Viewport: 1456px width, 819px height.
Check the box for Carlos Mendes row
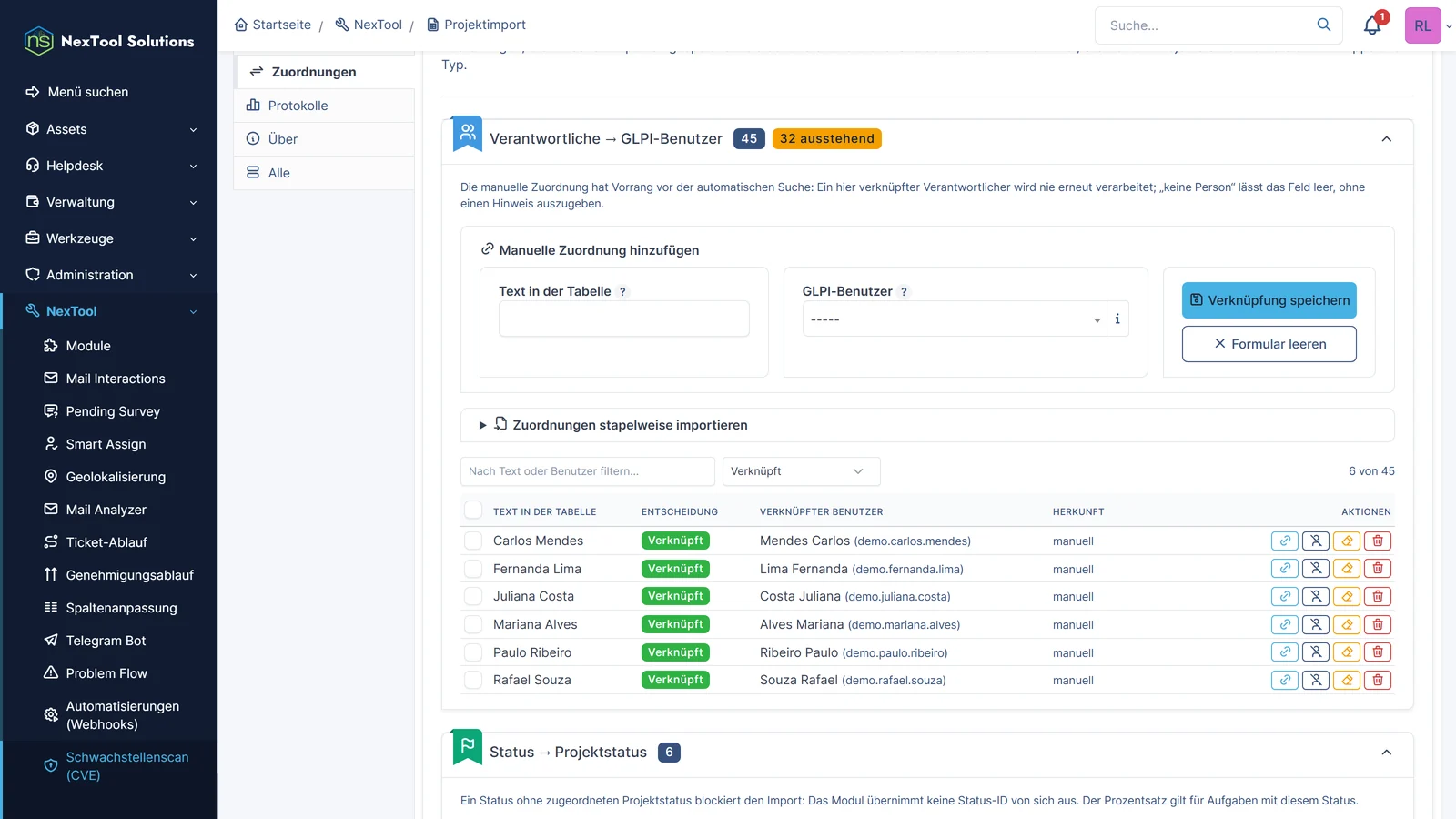(x=473, y=541)
